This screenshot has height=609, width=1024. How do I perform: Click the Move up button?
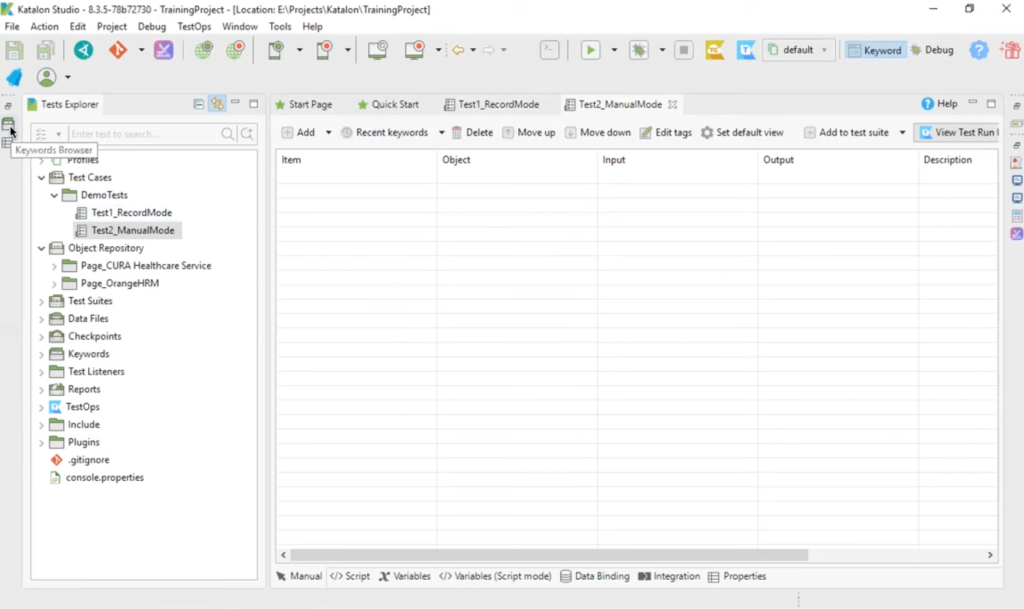click(x=529, y=133)
